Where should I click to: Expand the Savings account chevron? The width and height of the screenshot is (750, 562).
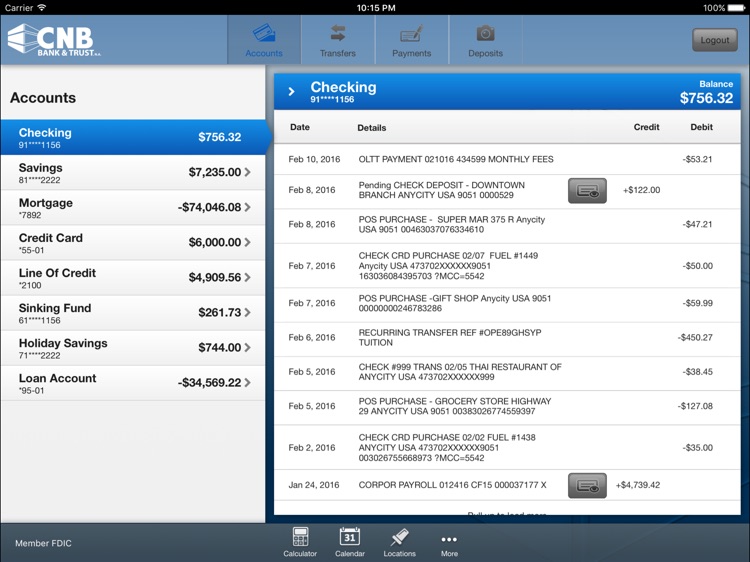(247, 172)
